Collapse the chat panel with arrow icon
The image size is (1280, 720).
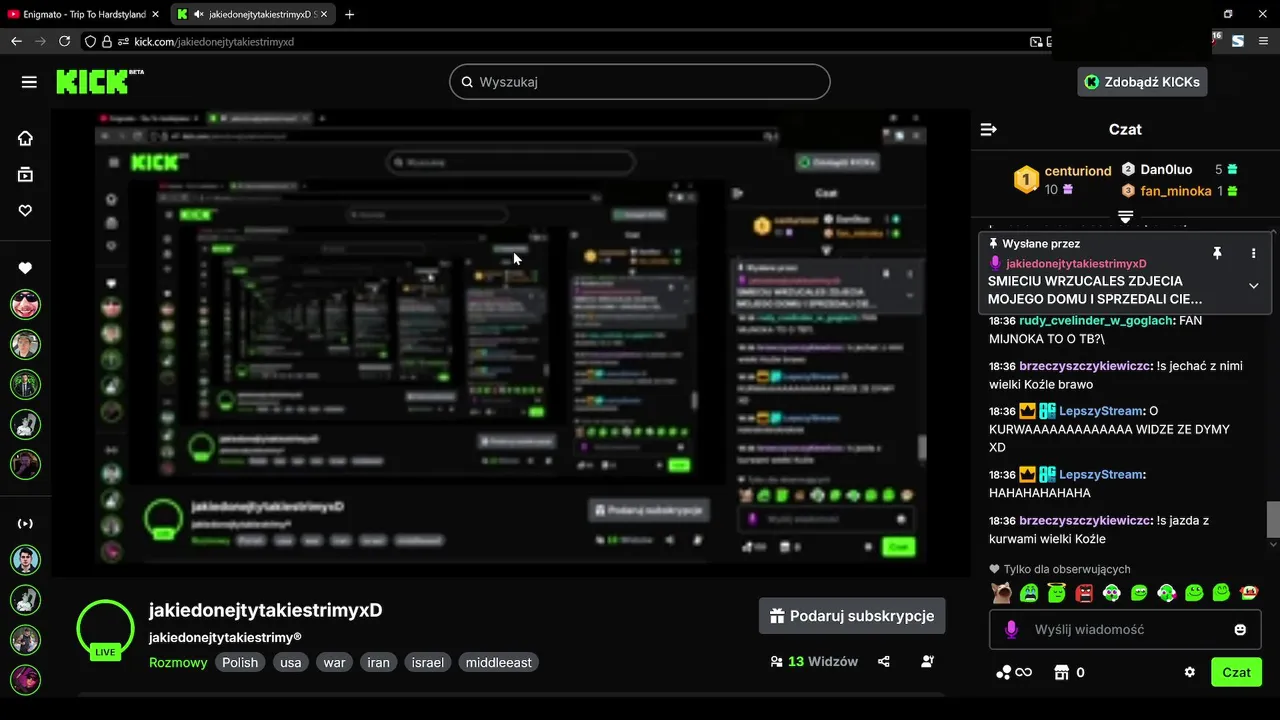(988, 129)
